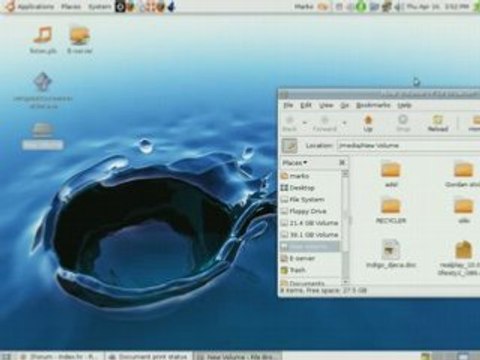
Task: Select highlighted New Volume in sidebar
Action: tap(310, 246)
